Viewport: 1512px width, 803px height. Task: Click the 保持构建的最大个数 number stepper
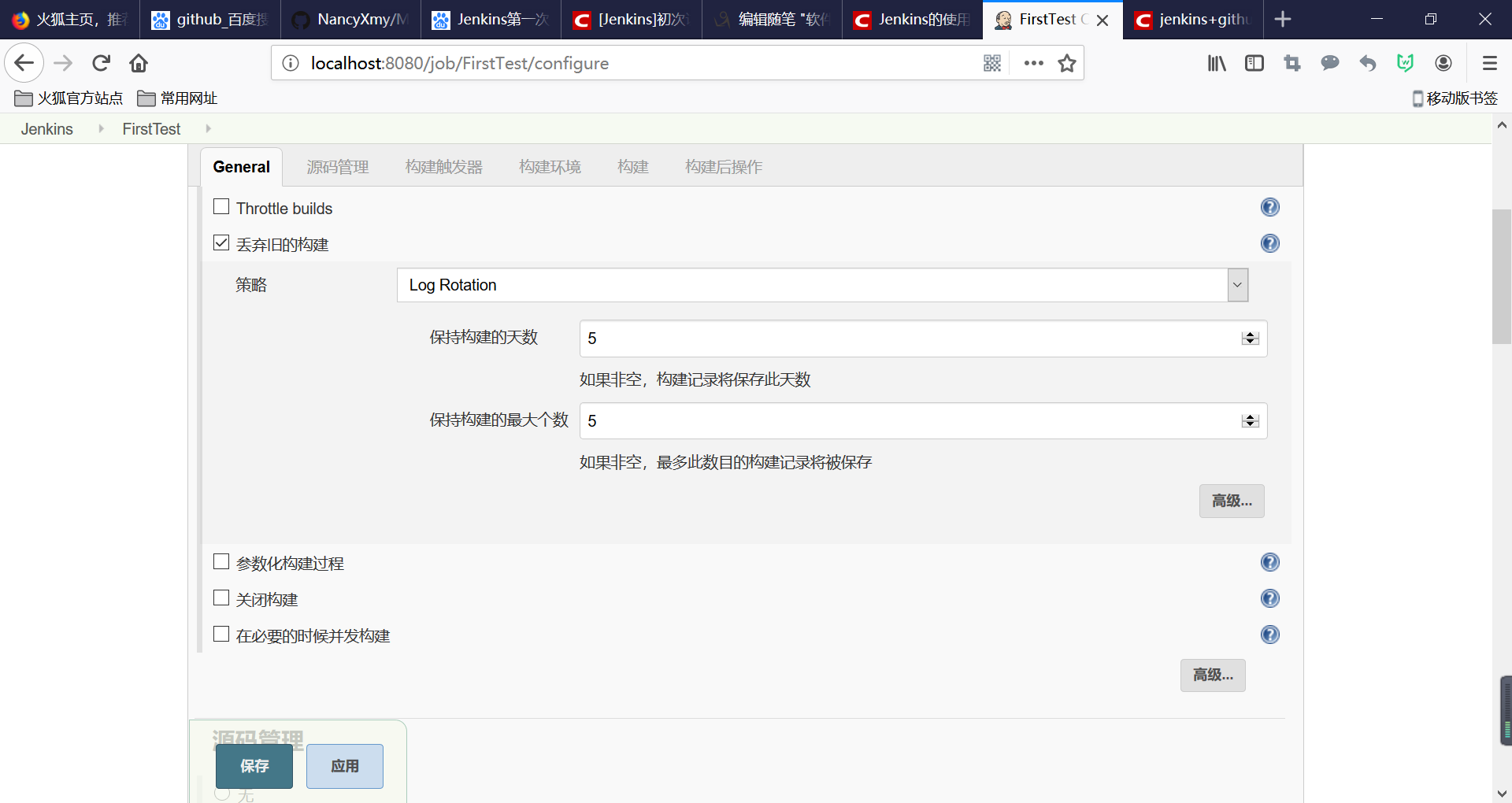1250,421
